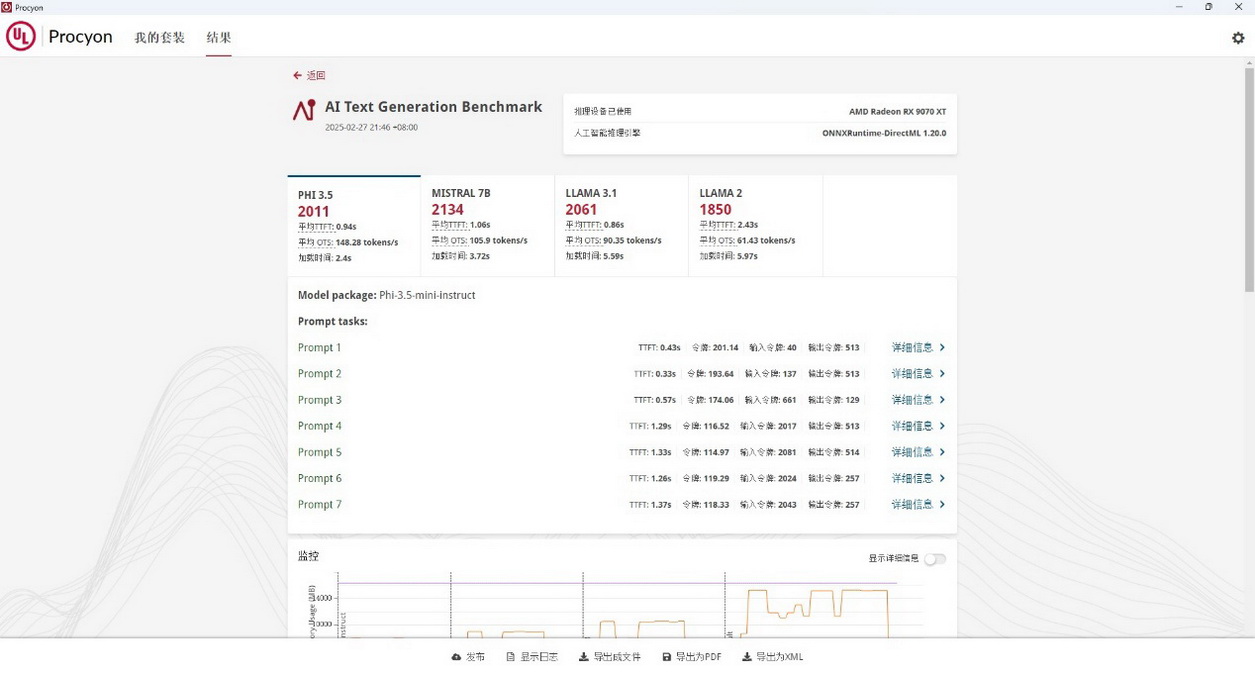
Task: Click the 导出为PDF save icon
Action: point(666,657)
